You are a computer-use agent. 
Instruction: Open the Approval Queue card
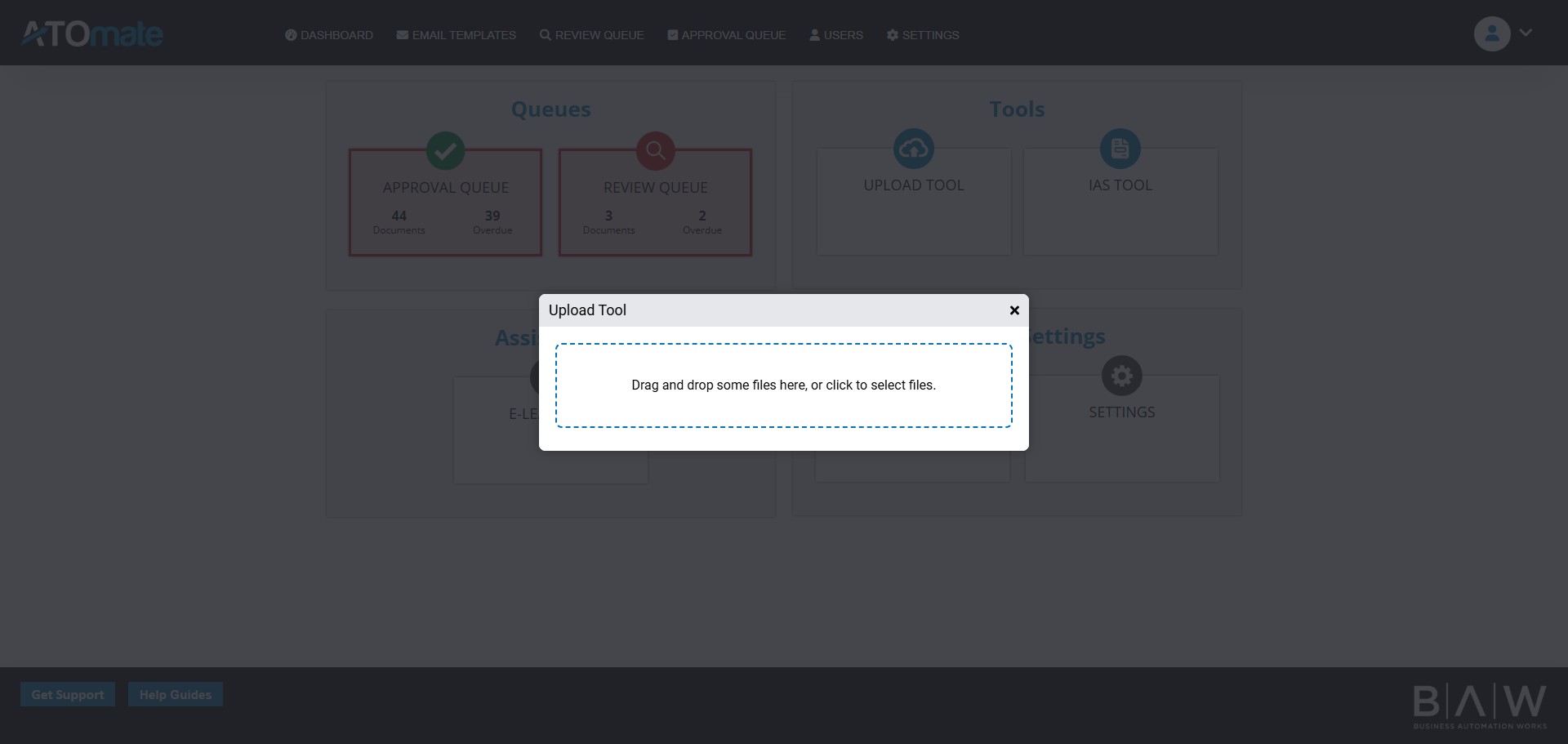click(445, 203)
